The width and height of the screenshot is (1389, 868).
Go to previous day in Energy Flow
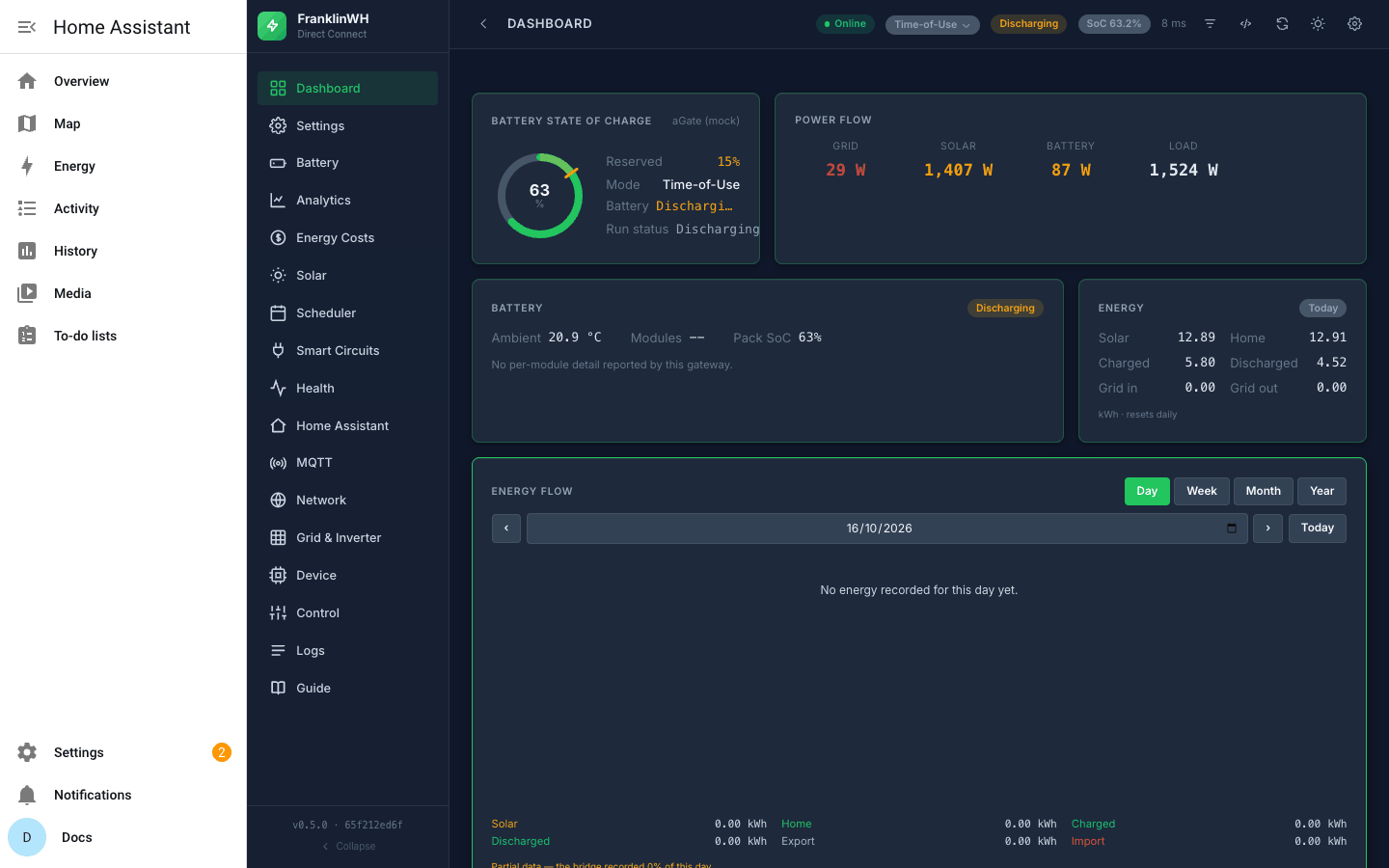pyautogui.click(x=506, y=529)
